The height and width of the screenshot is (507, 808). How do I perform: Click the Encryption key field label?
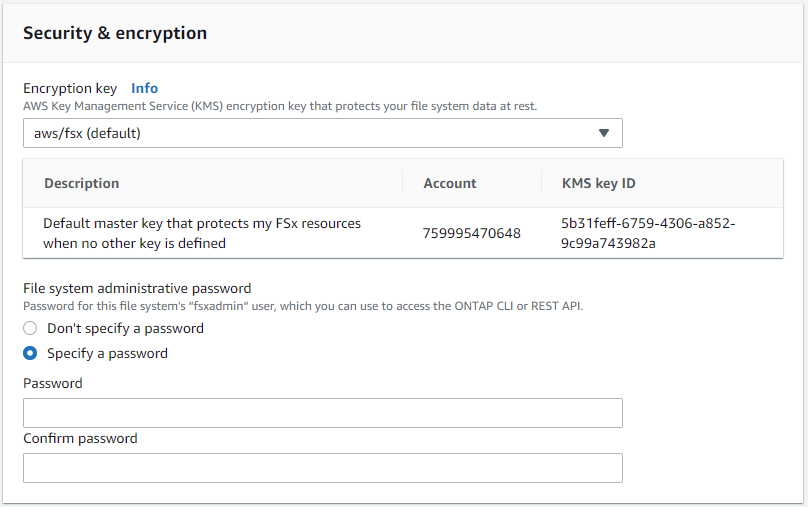click(x=70, y=88)
